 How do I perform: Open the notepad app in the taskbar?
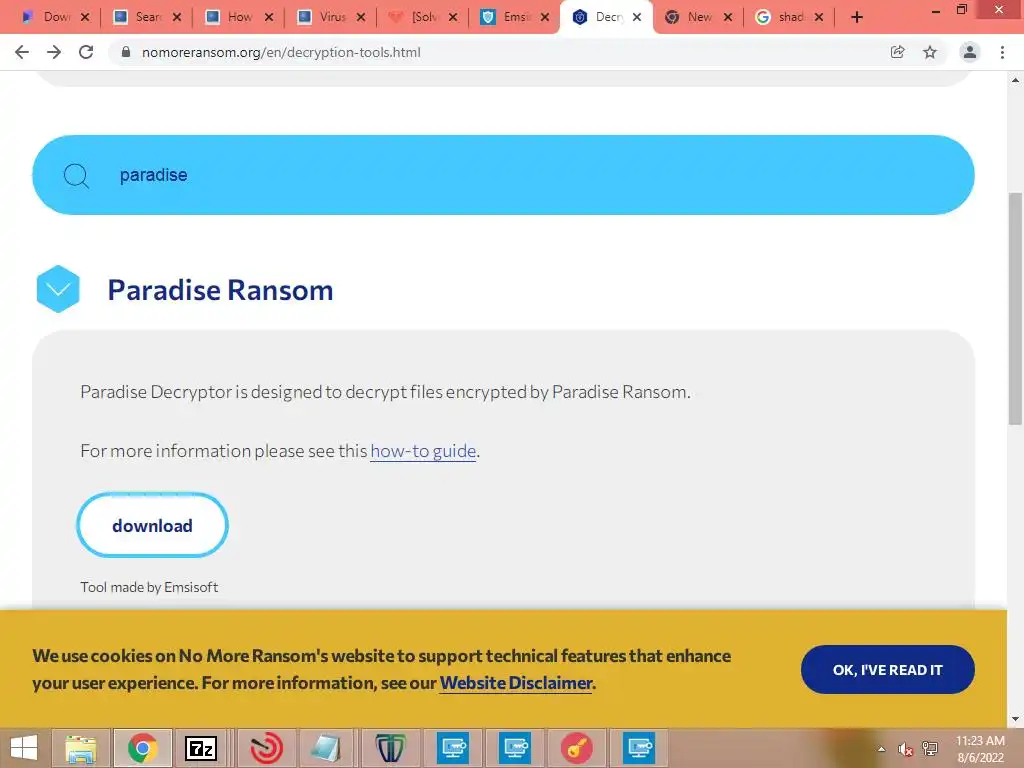[x=327, y=748]
